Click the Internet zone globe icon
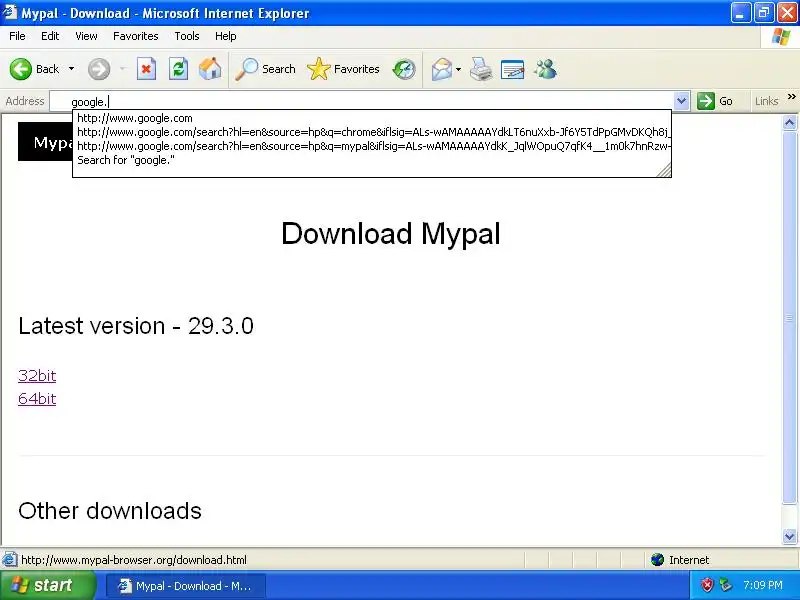The image size is (800, 600). tap(658, 560)
